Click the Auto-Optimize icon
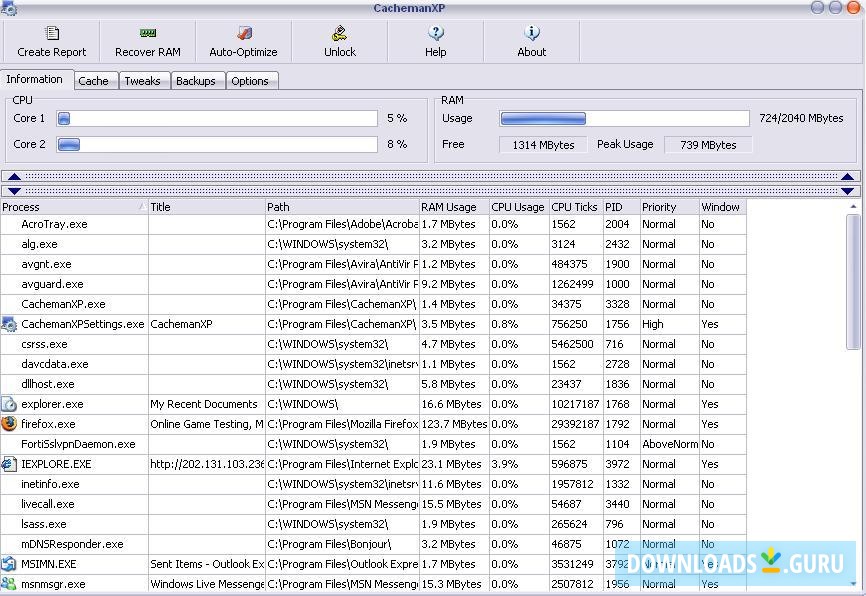The image size is (866, 596). 244,33
